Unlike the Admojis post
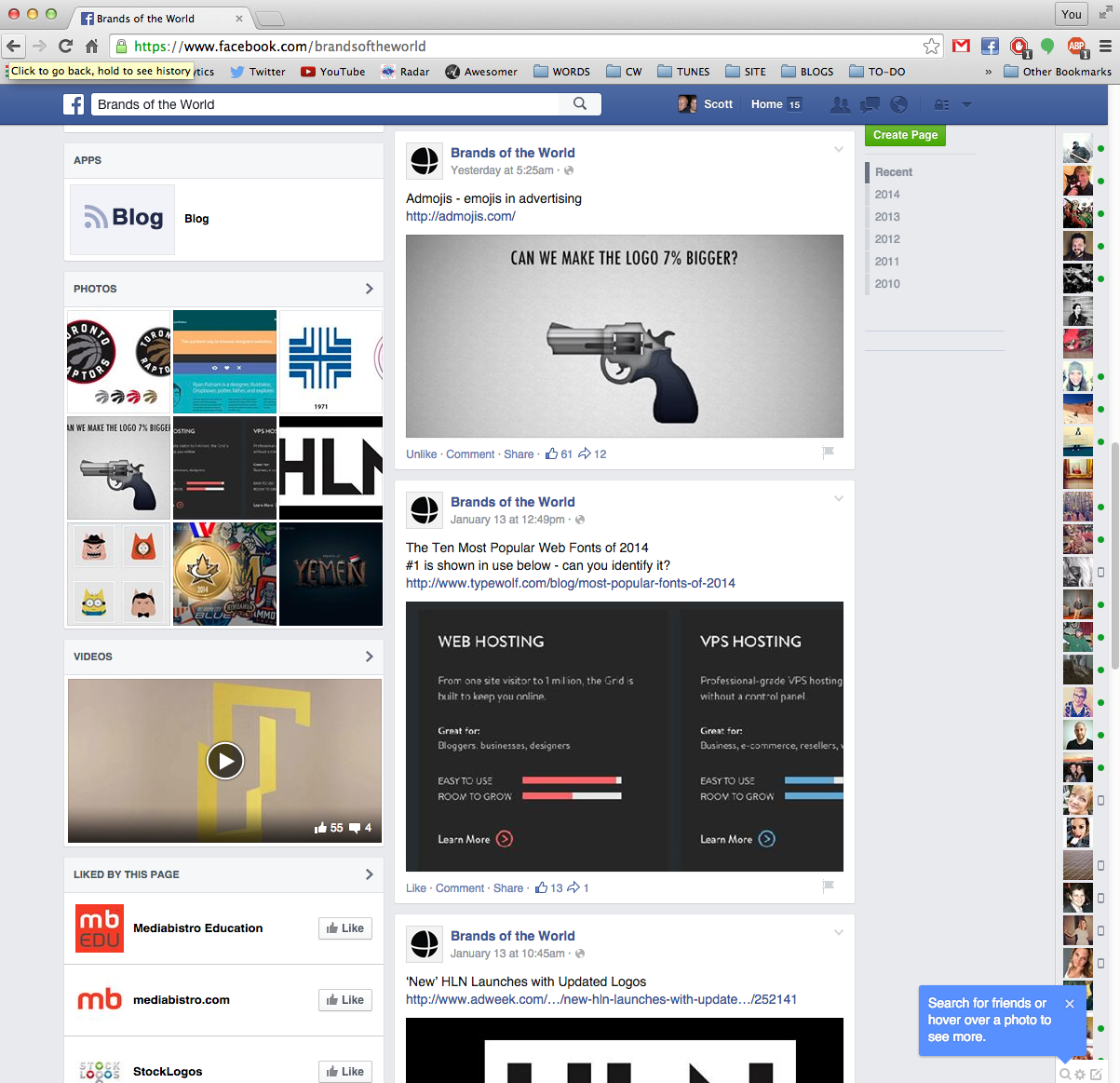The width and height of the screenshot is (1120, 1083). (421, 454)
